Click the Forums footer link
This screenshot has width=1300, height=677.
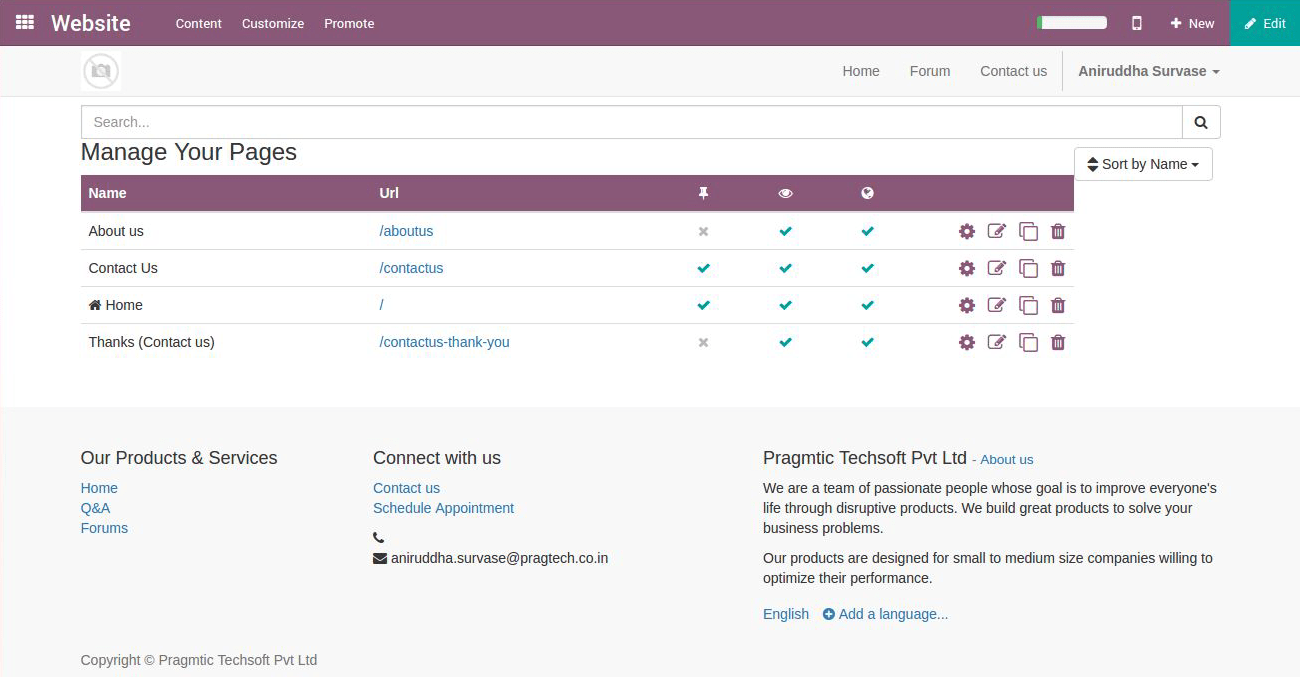(x=104, y=528)
